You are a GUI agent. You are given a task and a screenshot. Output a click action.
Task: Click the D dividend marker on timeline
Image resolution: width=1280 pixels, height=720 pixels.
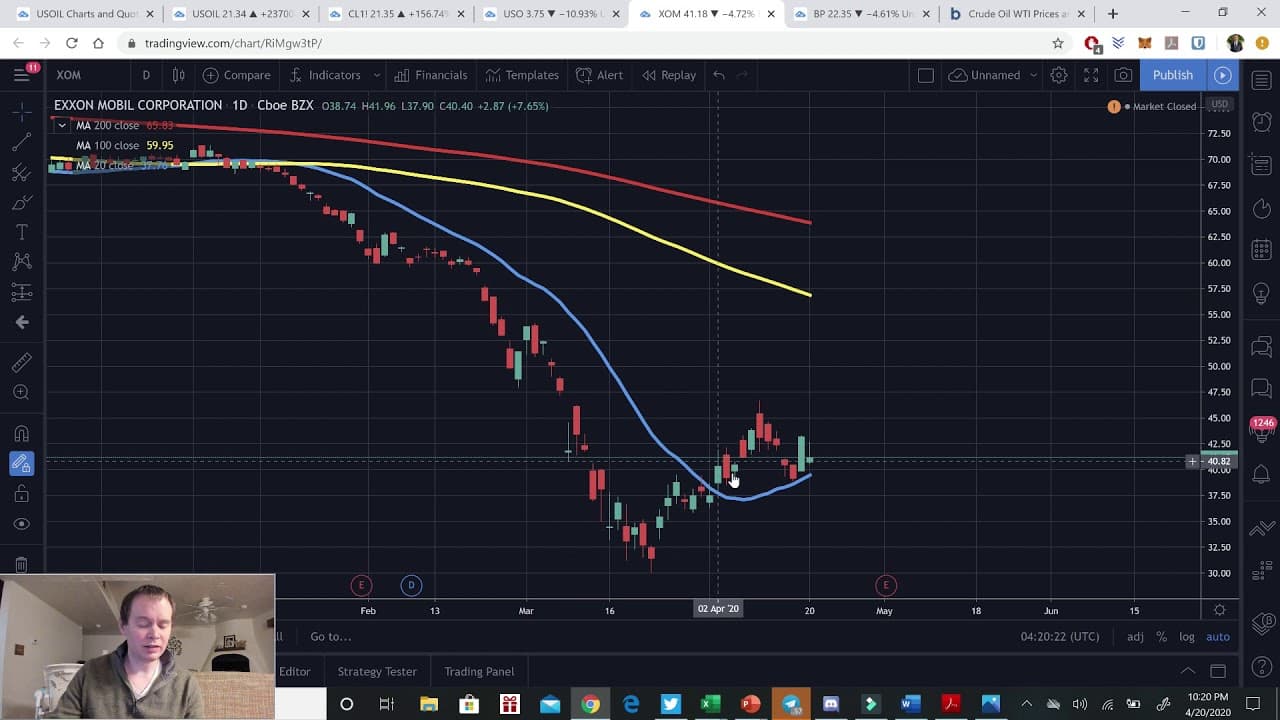(x=411, y=585)
